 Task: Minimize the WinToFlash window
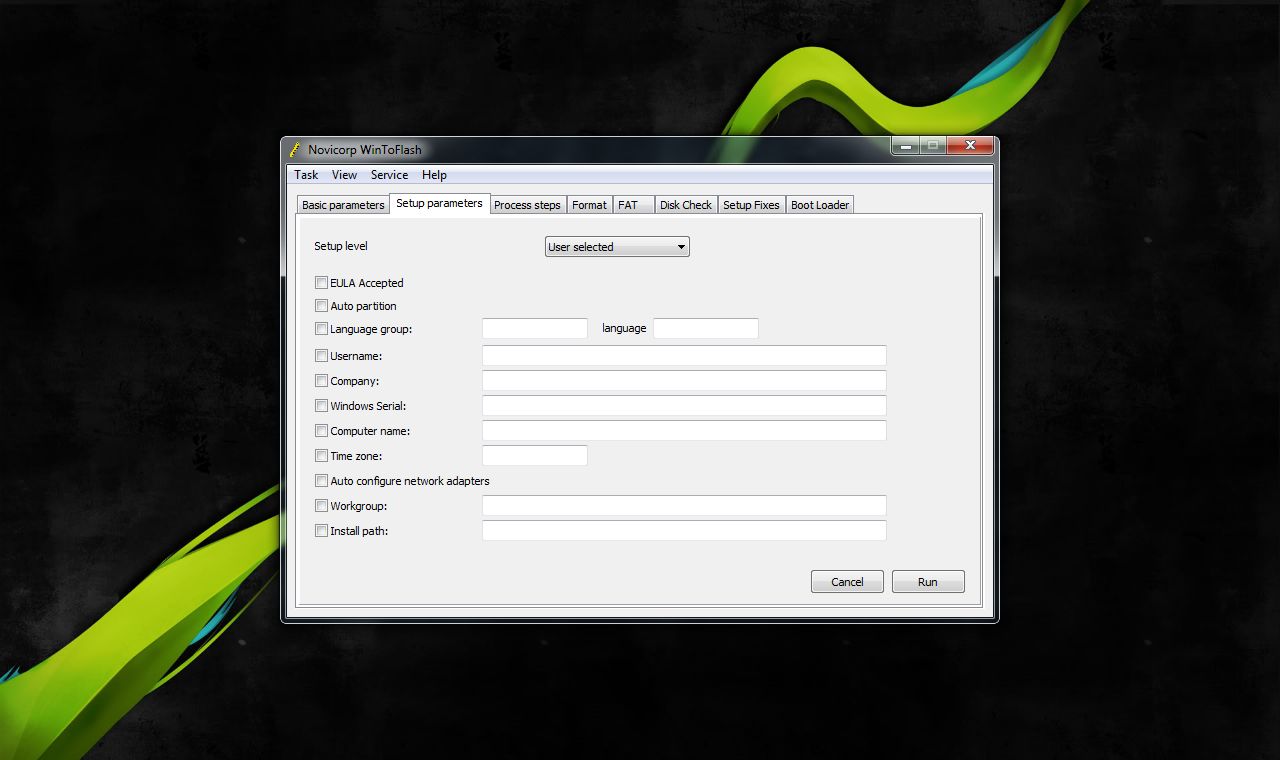[x=905, y=146]
